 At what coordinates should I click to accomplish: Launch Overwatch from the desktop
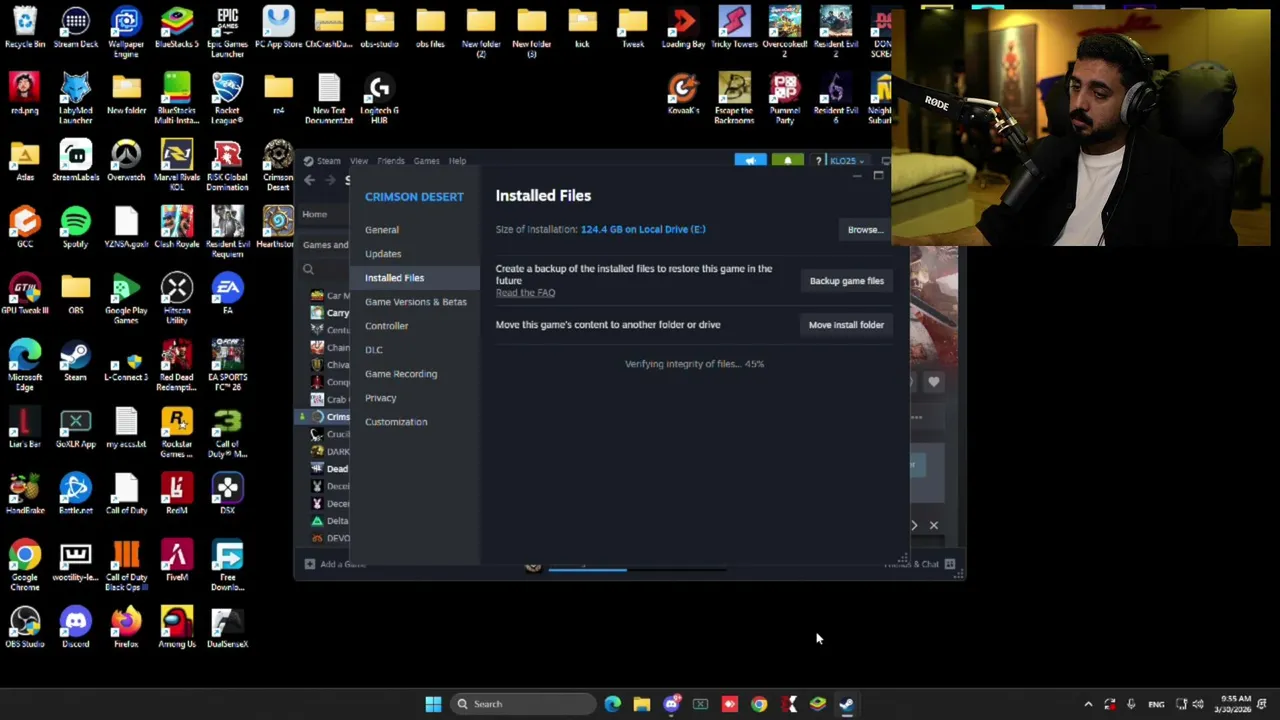click(x=126, y=160)
